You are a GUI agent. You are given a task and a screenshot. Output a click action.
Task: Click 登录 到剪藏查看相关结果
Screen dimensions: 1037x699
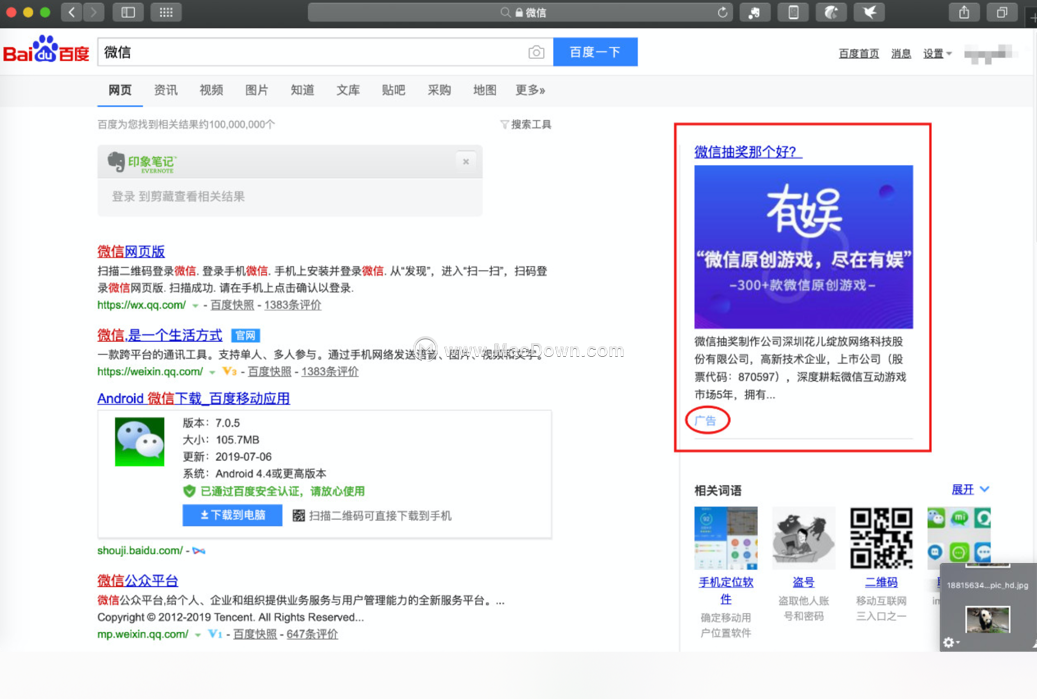tap(178, 196)
